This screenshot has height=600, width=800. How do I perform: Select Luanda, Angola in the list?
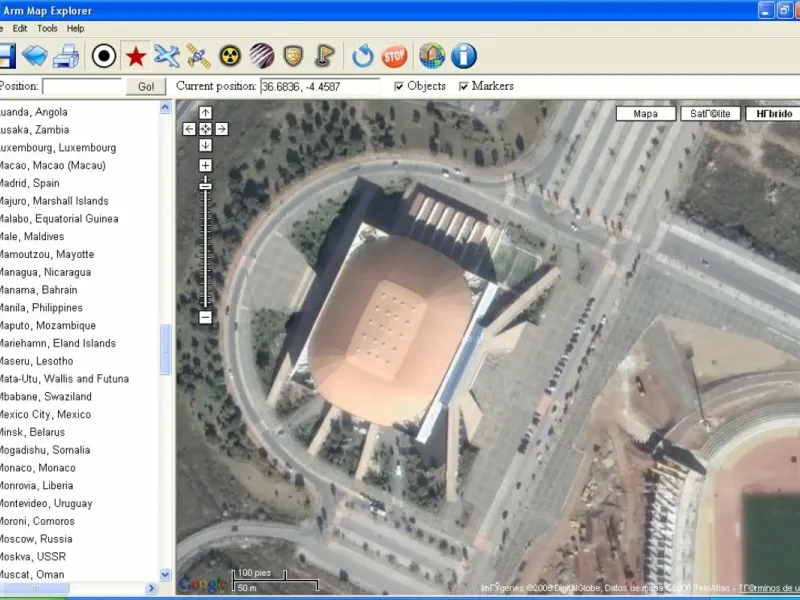tap(34, 112)
